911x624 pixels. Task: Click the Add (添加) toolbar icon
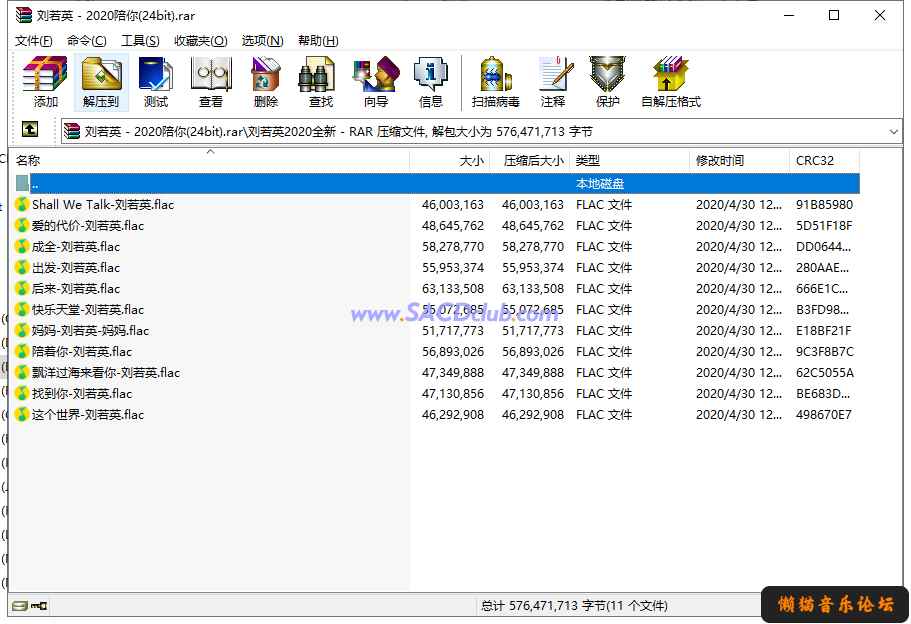(x=45, y=82)
